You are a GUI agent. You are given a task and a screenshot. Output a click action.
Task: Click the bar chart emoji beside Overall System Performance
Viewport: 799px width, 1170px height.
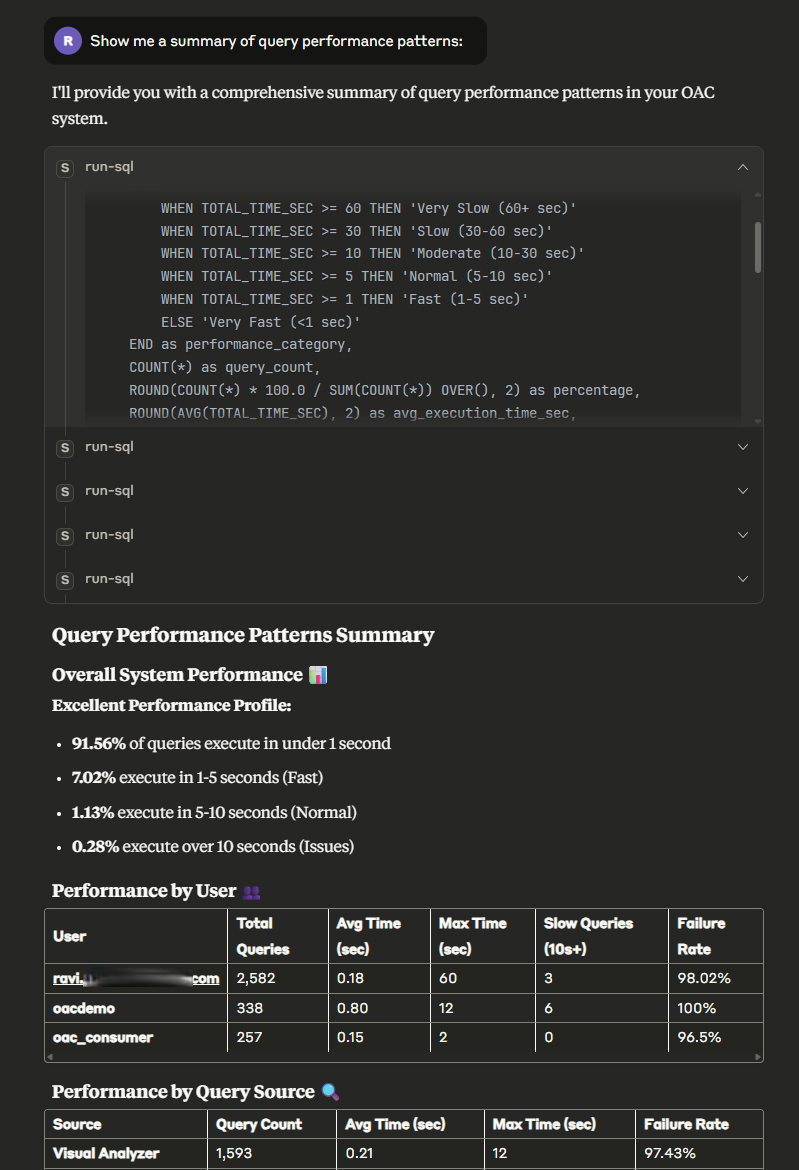[x=318, y=675]
